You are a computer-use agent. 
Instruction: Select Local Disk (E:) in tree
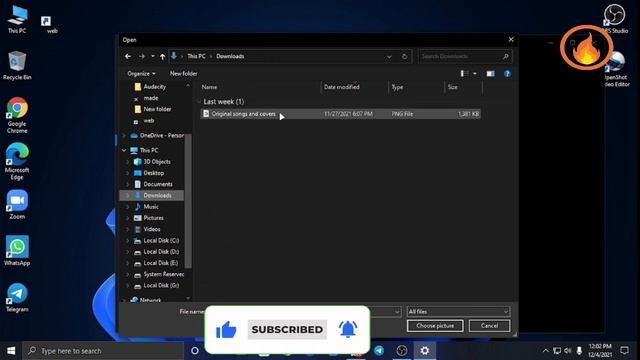coord(156,263)
